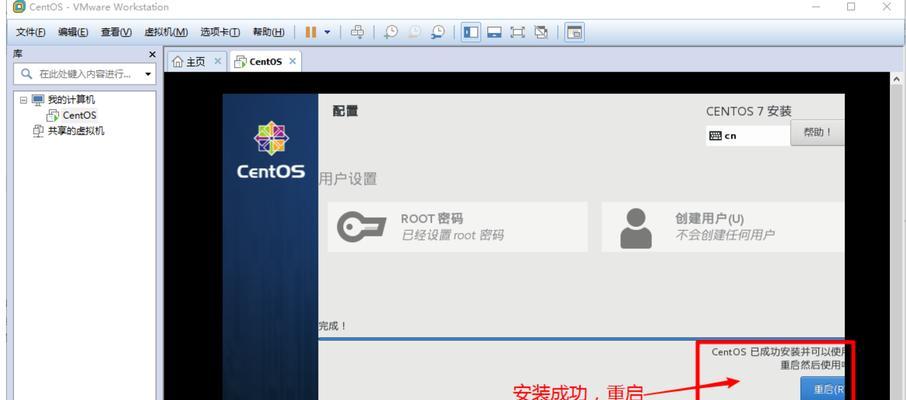
Task: Click the scrollbar up arrow of VM view
Action: 896,79
